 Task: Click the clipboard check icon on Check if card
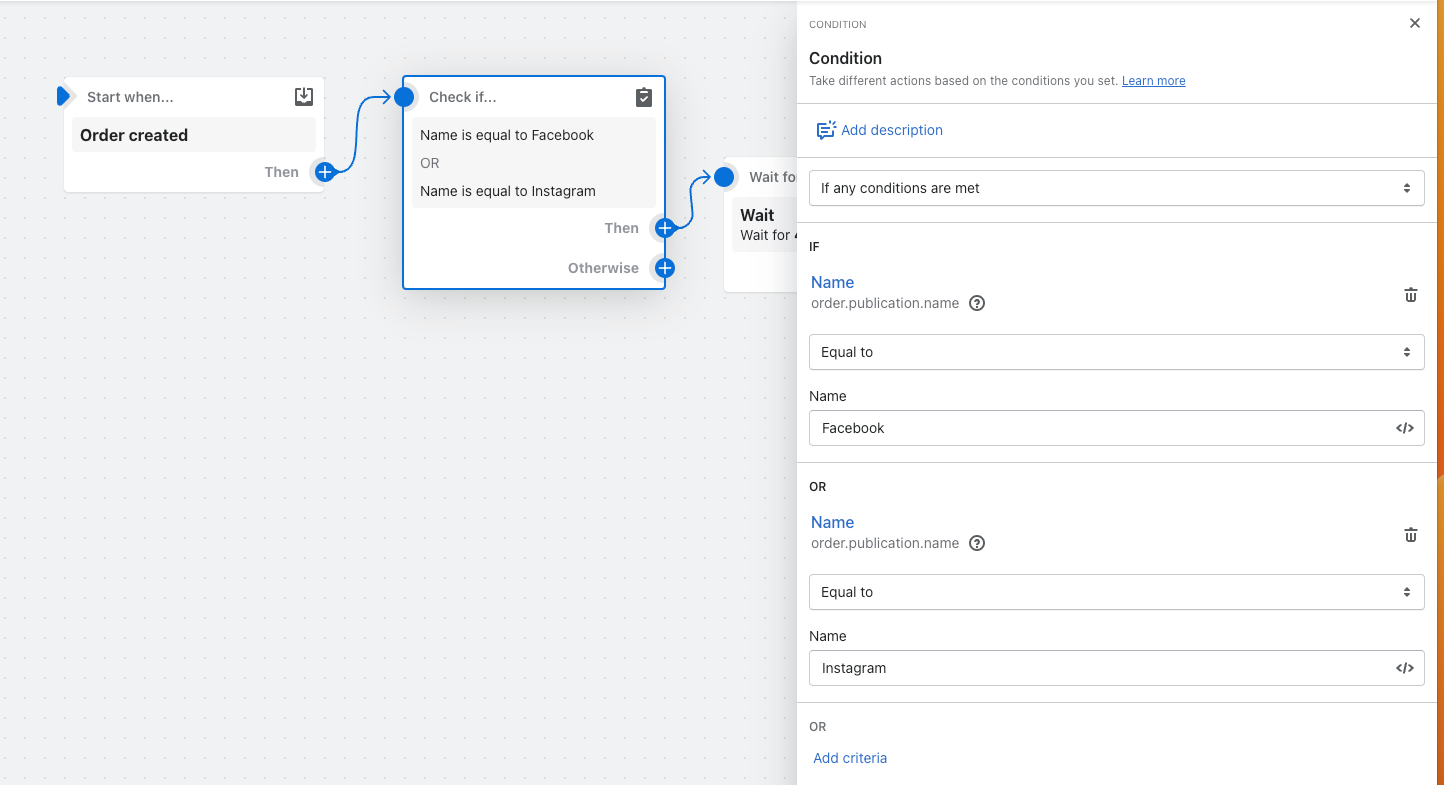pyautogui.click(x=644, y=97)
